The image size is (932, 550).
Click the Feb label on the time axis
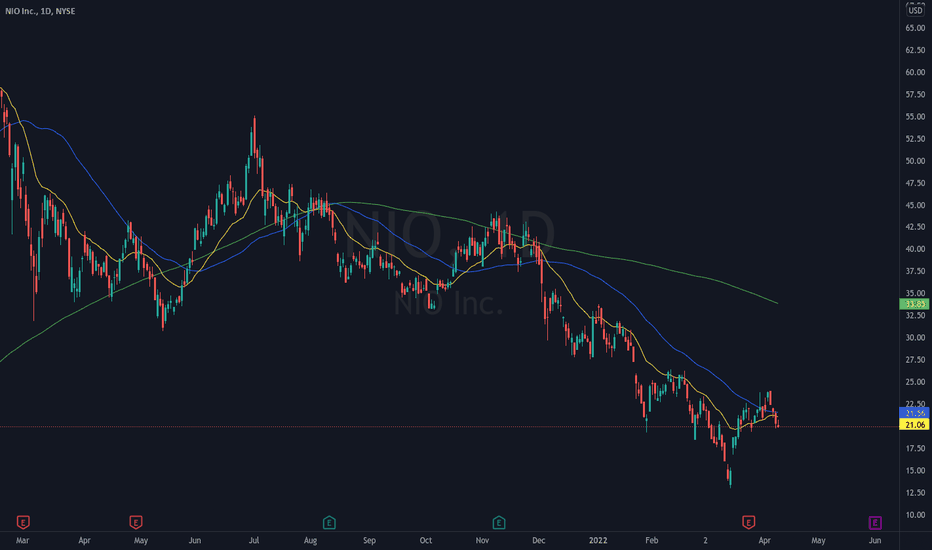(x=651, y=540)
